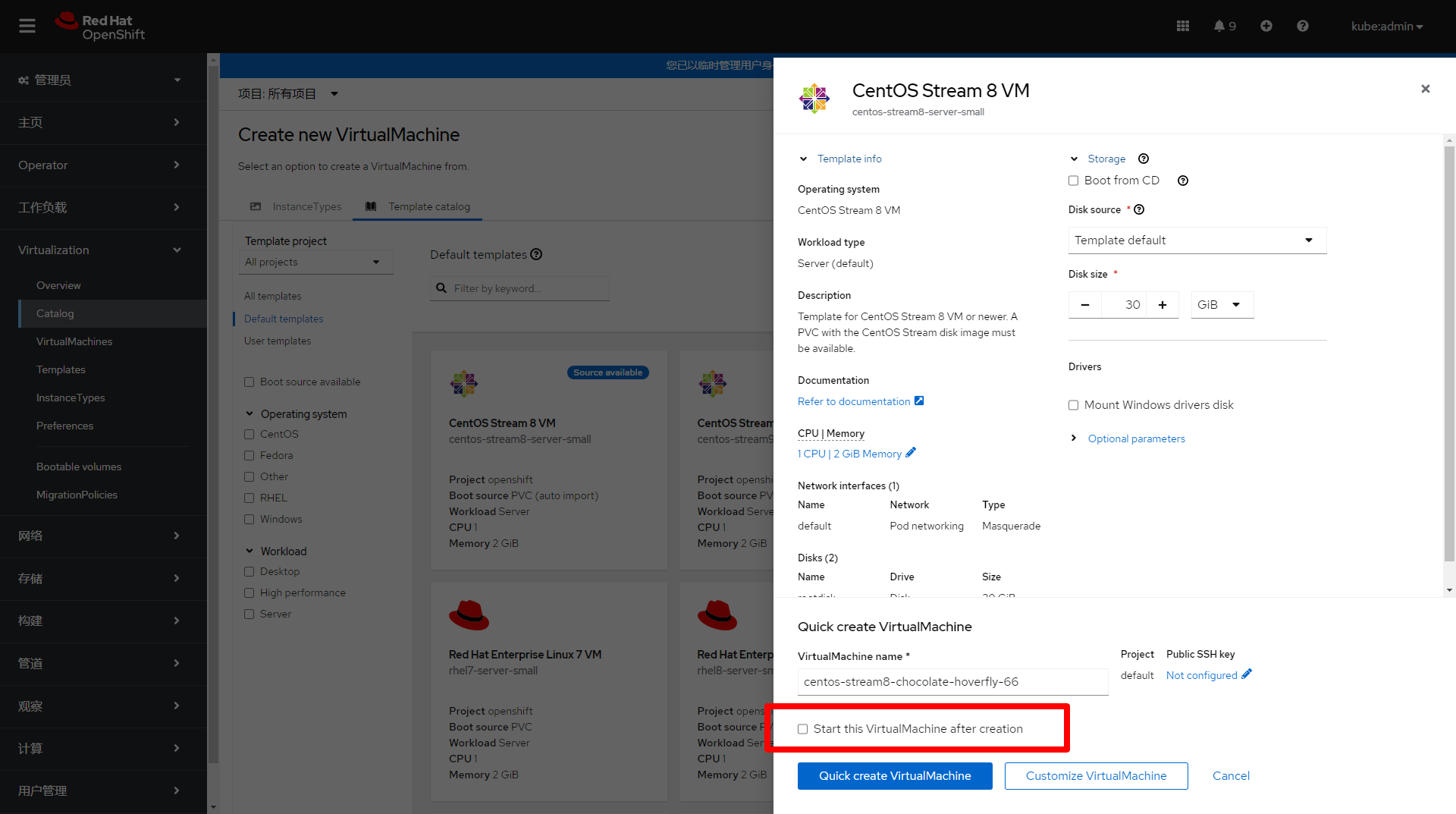Check the Fedora operating system filter
Image resolution: width=1456 pixels, height=814 pixels.
[x=249, y=455]
